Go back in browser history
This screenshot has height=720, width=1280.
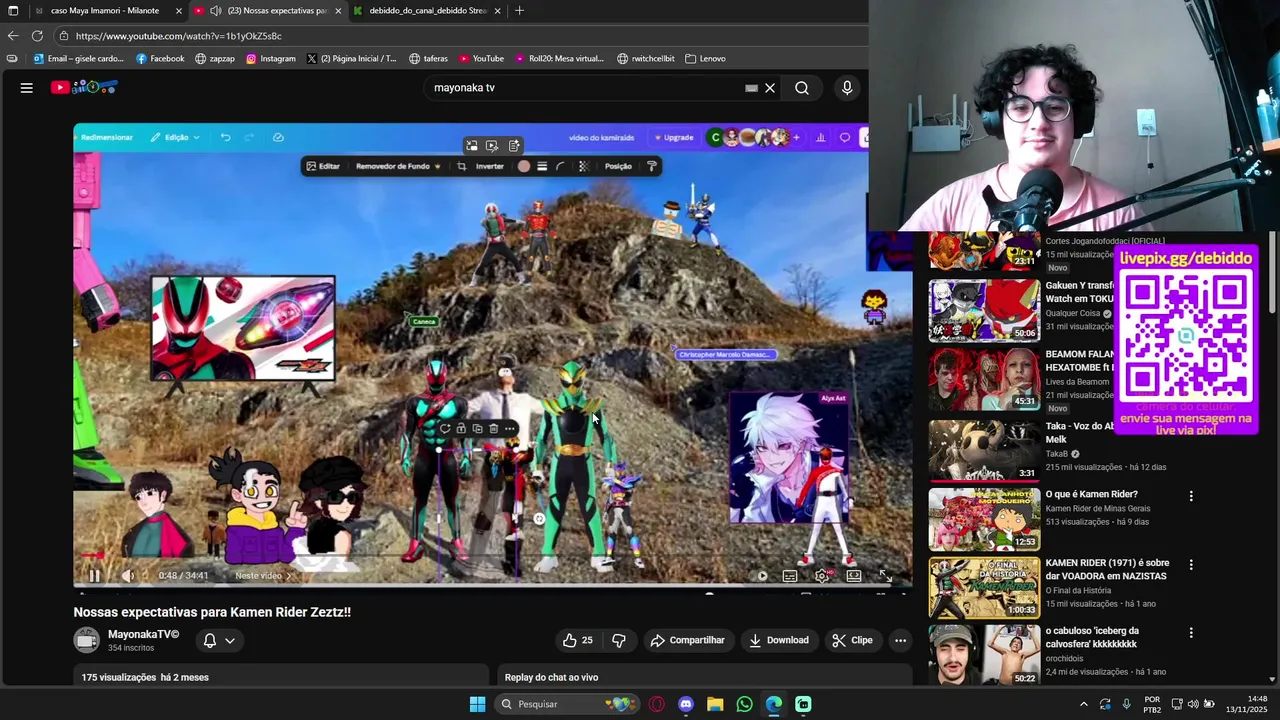(x=13, y=36)
